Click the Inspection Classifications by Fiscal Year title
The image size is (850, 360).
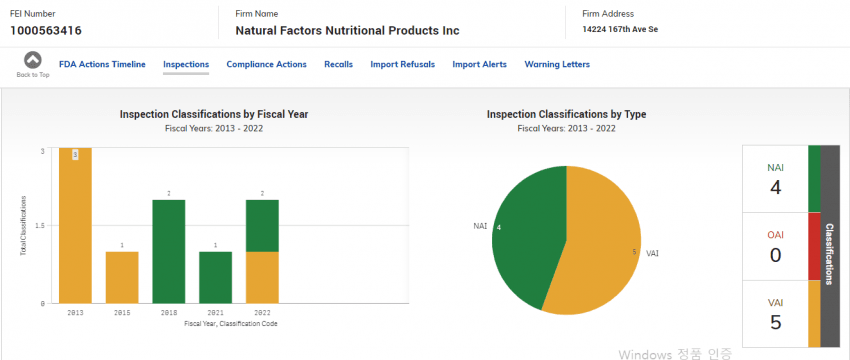point(214,114)
